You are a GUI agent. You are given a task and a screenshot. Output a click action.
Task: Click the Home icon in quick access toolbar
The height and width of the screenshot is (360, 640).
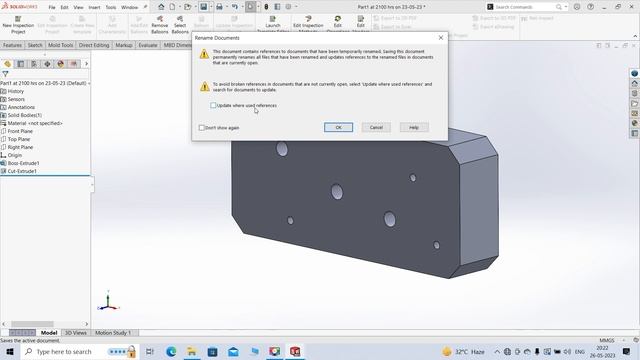[x=161, y=7]
